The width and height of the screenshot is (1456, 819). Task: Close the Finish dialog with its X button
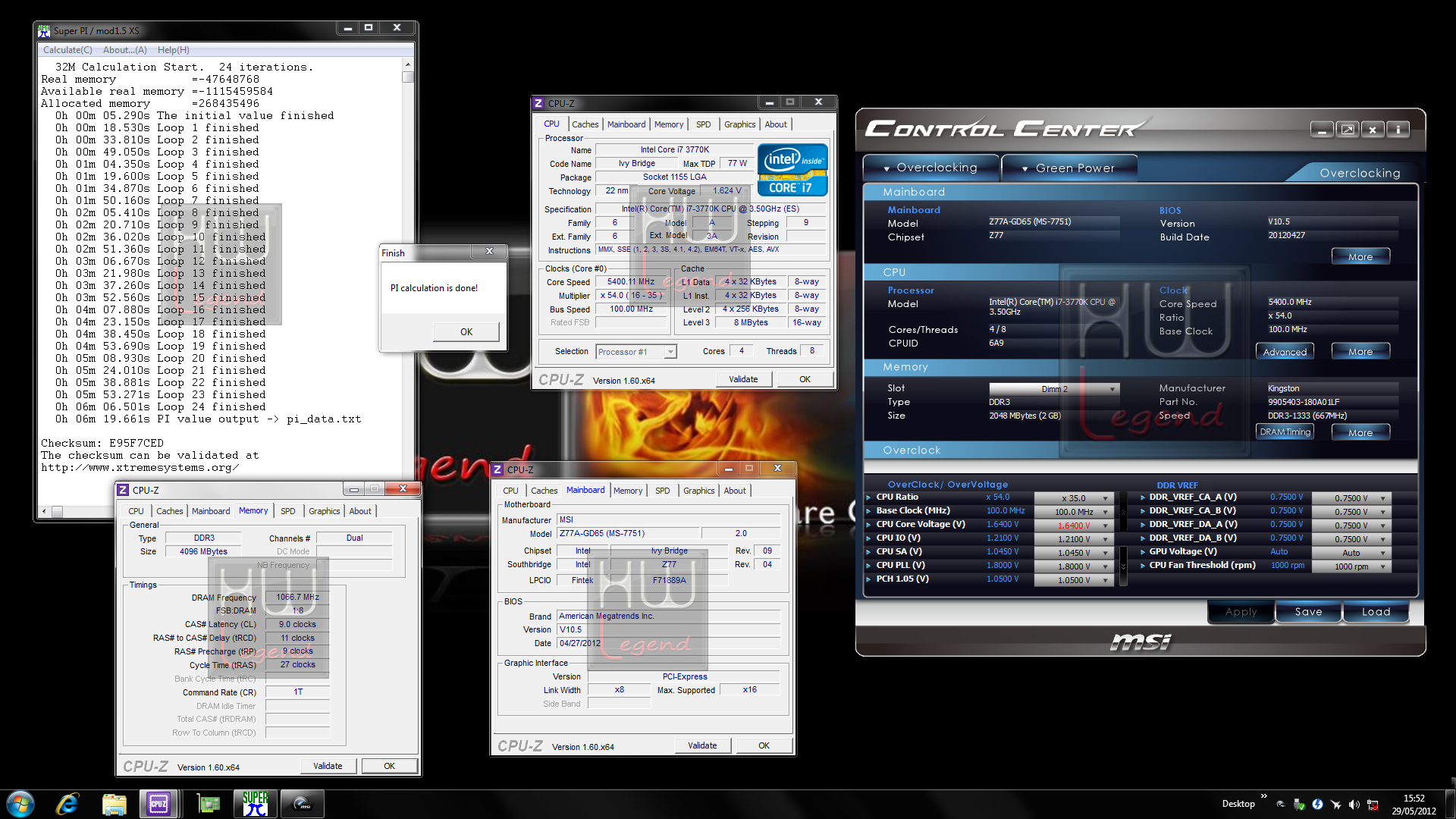coord(489,252)
